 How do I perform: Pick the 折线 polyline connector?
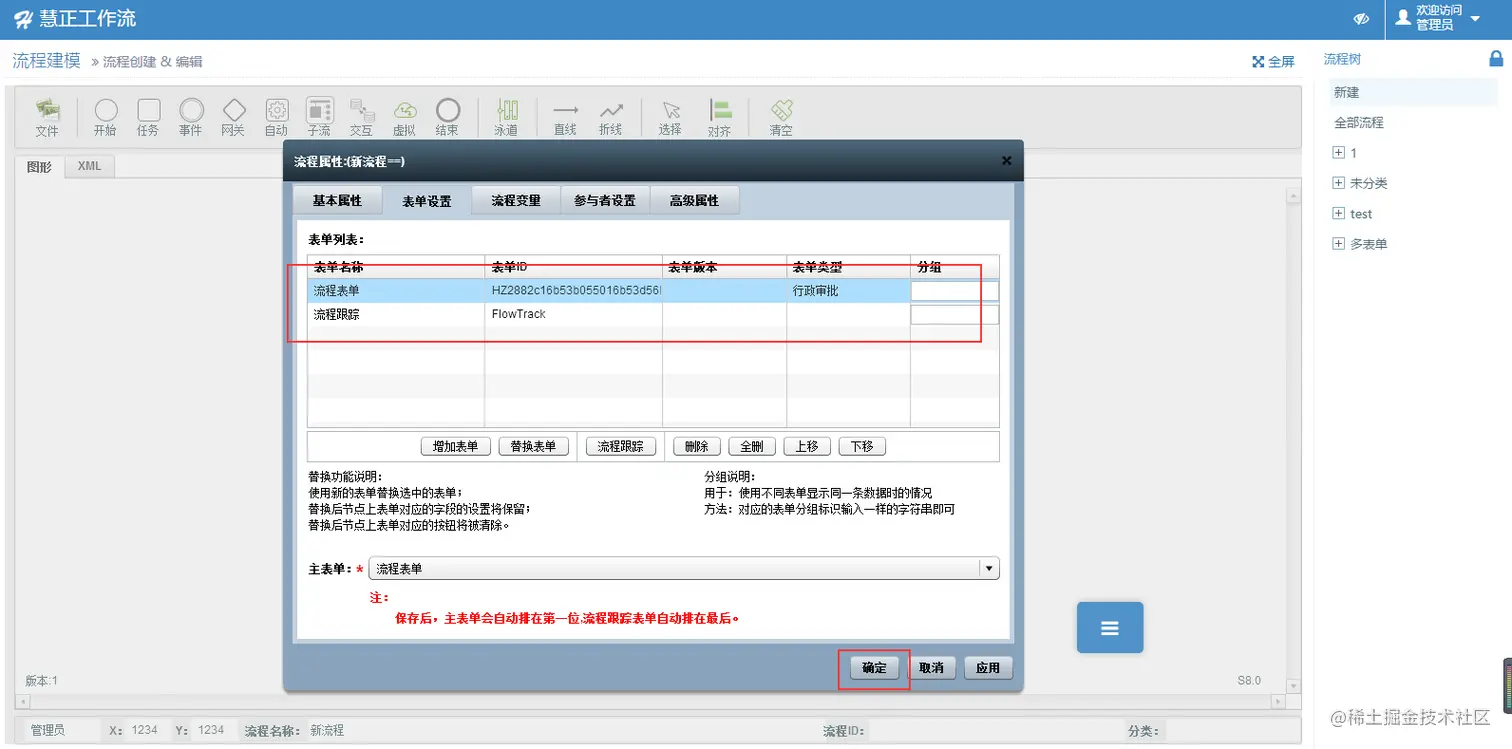pos(610,117)
